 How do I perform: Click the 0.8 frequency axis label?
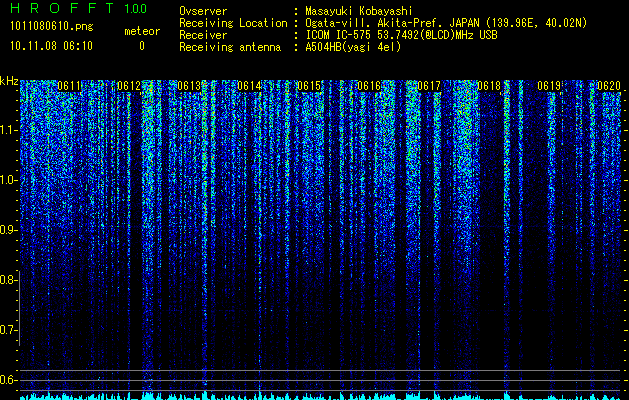(x=8, y=280)
